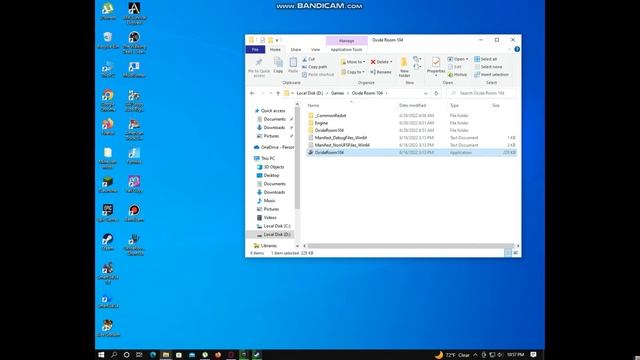Image resolution: width=640 pixels, height=360 pixels.
Task: Select OneDrive - Personal in sidebar
Action: coord(273,147)
